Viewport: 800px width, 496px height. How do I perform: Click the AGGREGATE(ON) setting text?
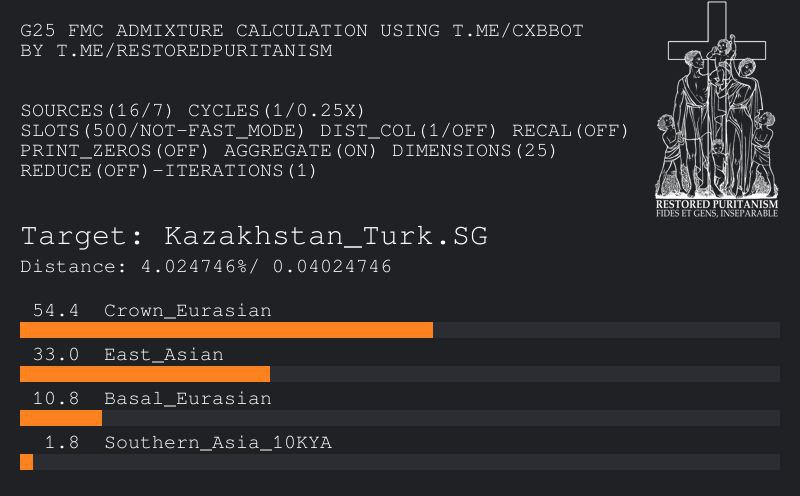pyautogui.click(x=300, y=151)
